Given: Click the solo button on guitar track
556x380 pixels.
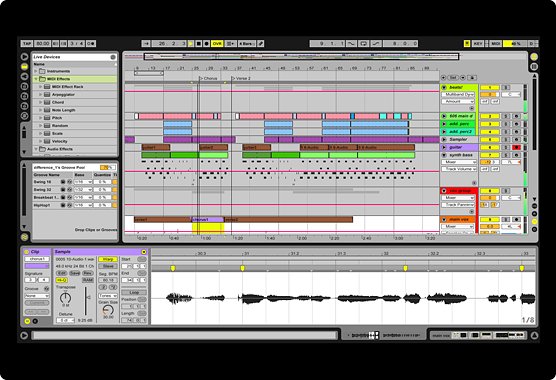Looking at the screenshot, I should 506,147.
